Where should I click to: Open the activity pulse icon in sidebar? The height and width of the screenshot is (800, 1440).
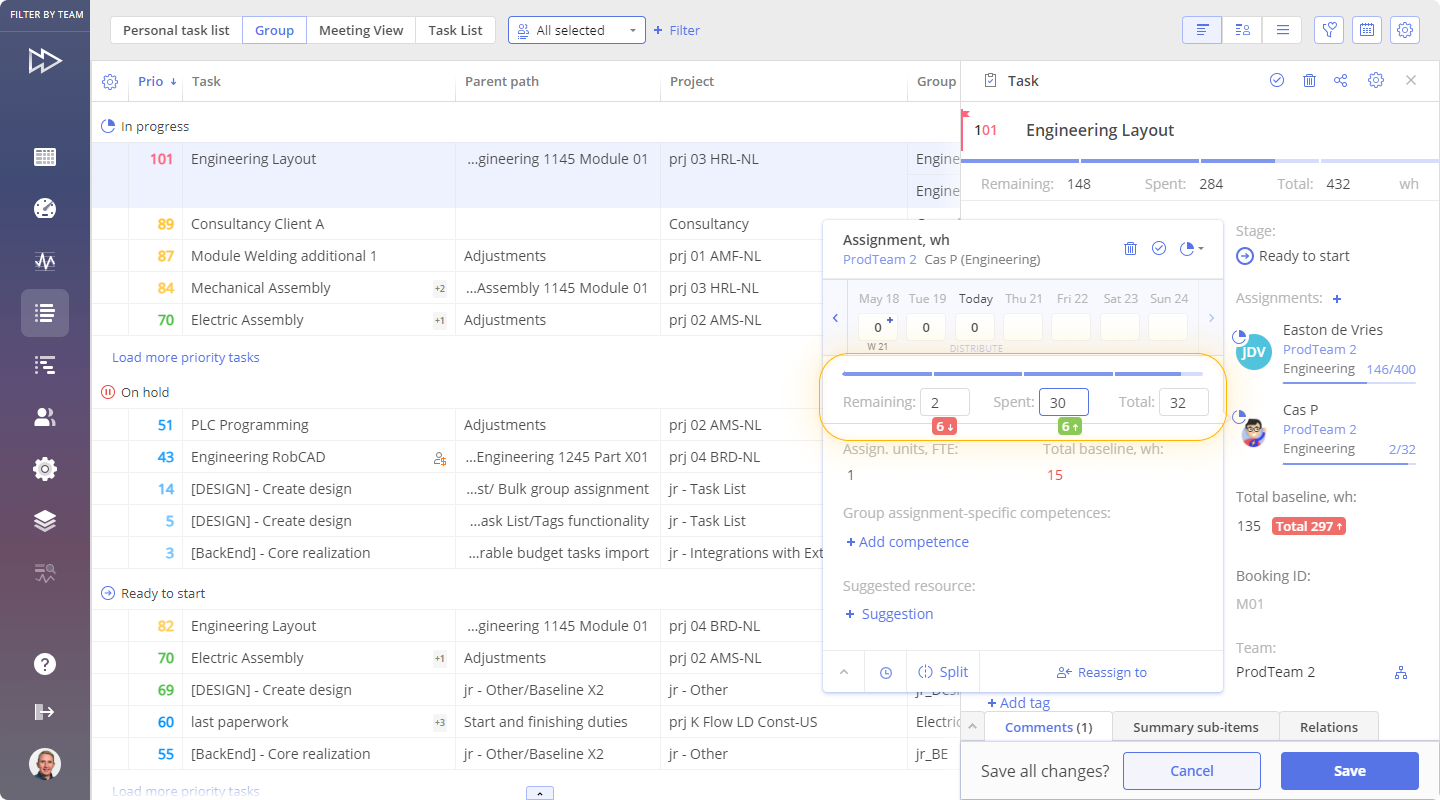click(x=45, y=261)
